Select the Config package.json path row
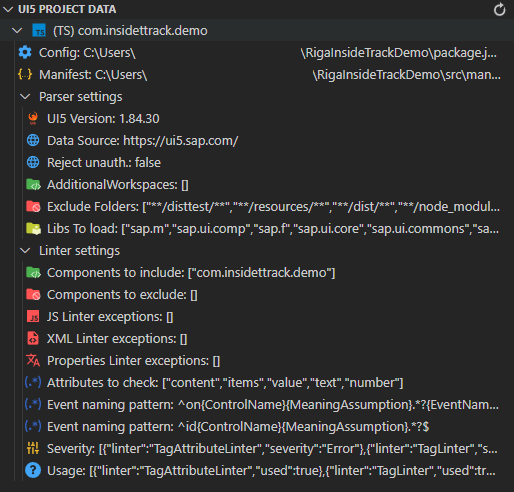The width and height of the screenshot is (514, 492). pyautogui.click(x=257, y=53)
